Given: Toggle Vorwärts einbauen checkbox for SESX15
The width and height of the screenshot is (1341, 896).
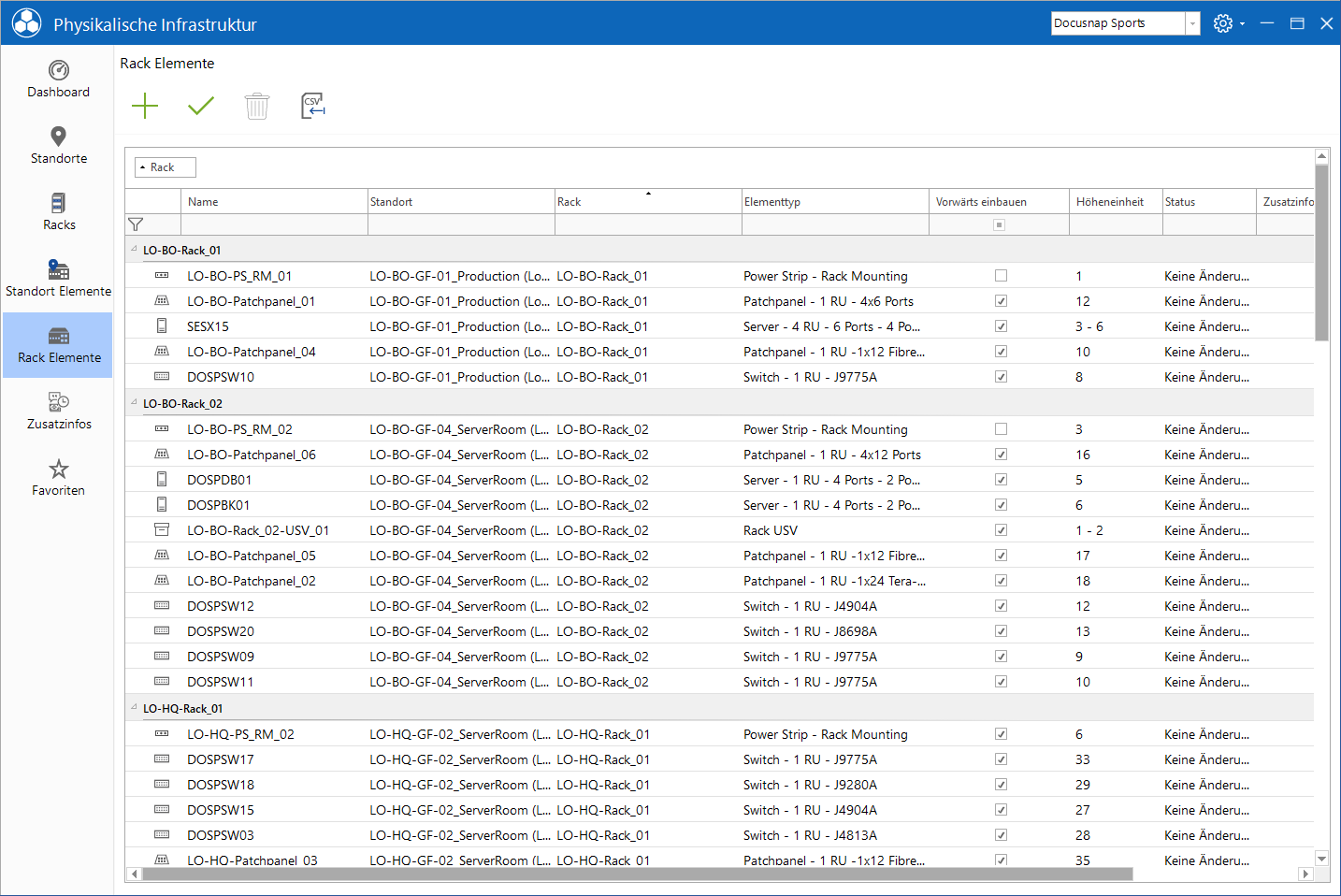Looking at the screenshot, I should [1001, 326].
